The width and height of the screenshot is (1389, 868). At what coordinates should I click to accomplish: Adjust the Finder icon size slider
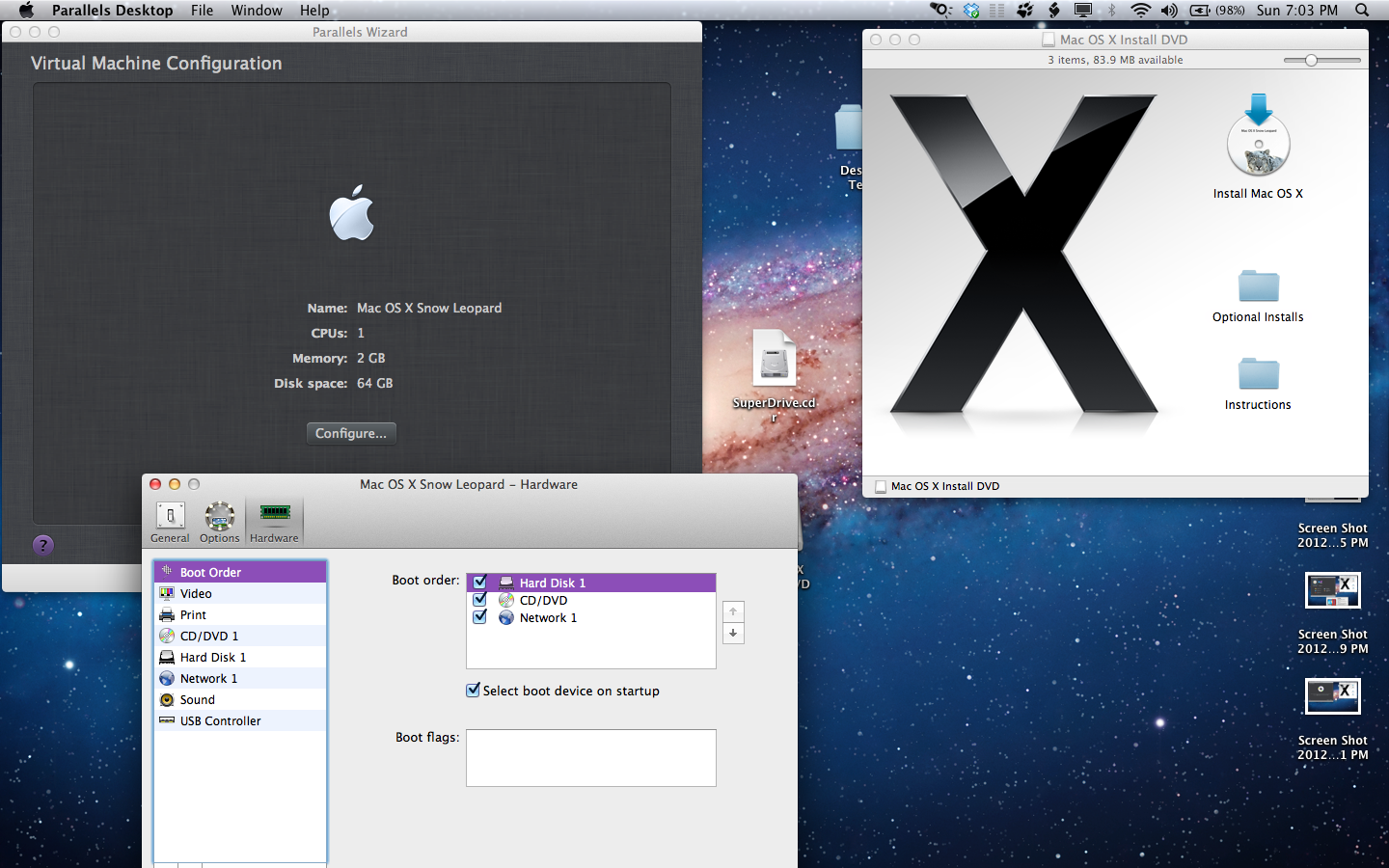point(1312,60)
